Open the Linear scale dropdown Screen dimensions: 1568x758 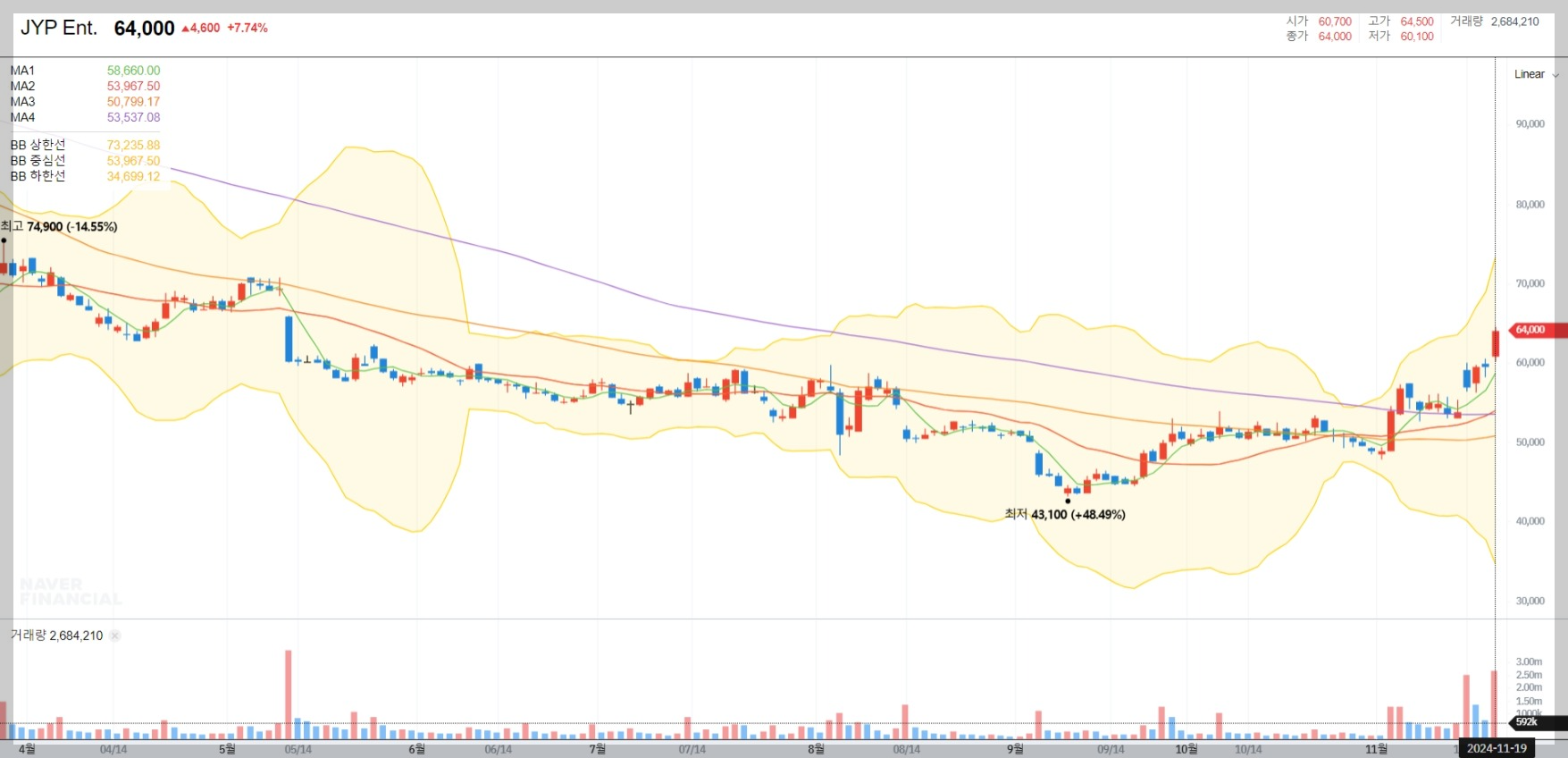click(1536, 74)
